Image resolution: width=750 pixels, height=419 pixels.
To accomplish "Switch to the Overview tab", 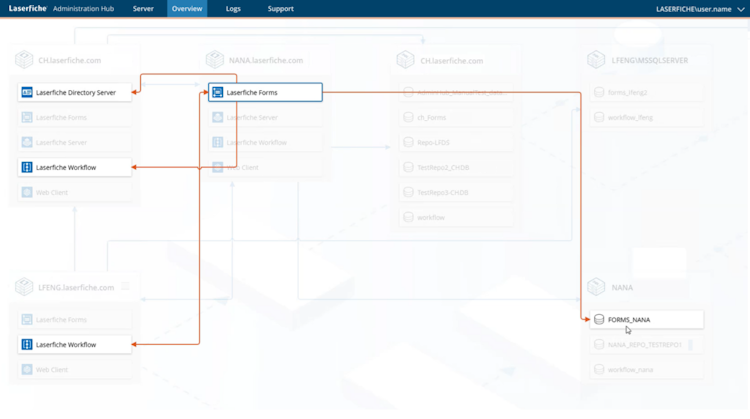I will [187, 9].
